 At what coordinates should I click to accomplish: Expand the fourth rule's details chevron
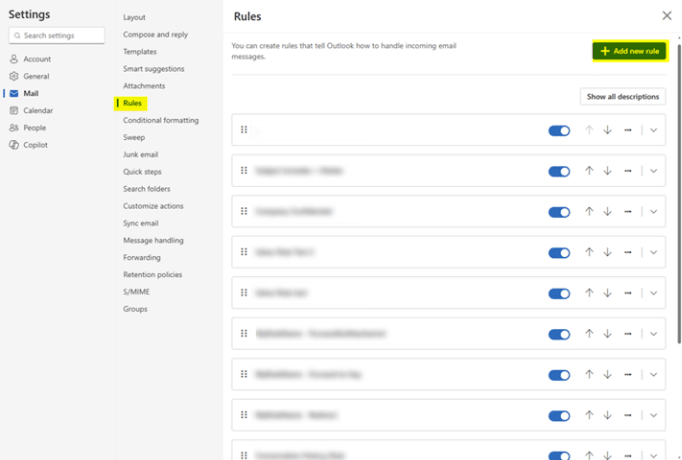(x=654, y=253)
